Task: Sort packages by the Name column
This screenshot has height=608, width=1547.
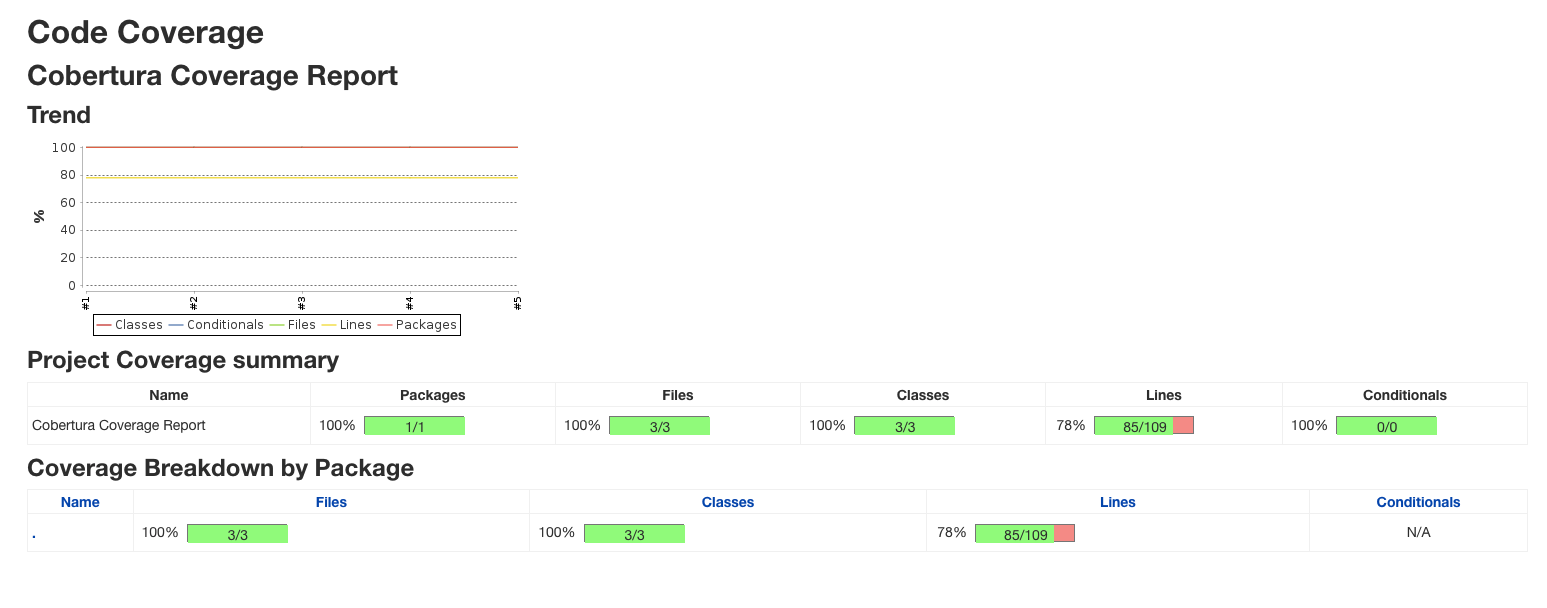Action: pyautogui.click(x=80, y=501)
